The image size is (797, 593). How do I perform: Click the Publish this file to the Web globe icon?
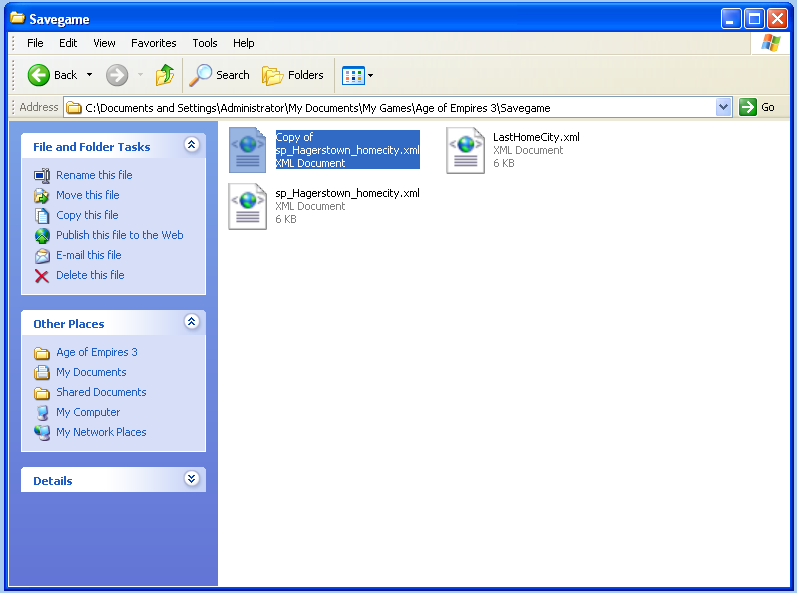[x=42, y=236]
